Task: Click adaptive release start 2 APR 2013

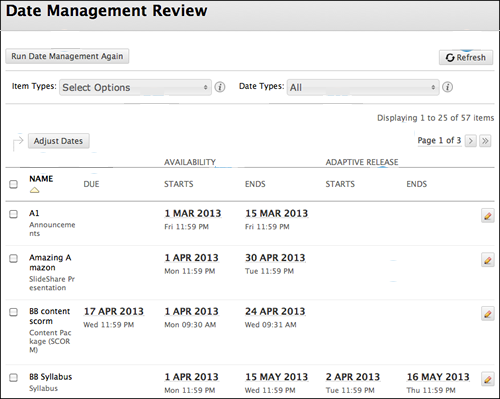Action: [353, 377]
